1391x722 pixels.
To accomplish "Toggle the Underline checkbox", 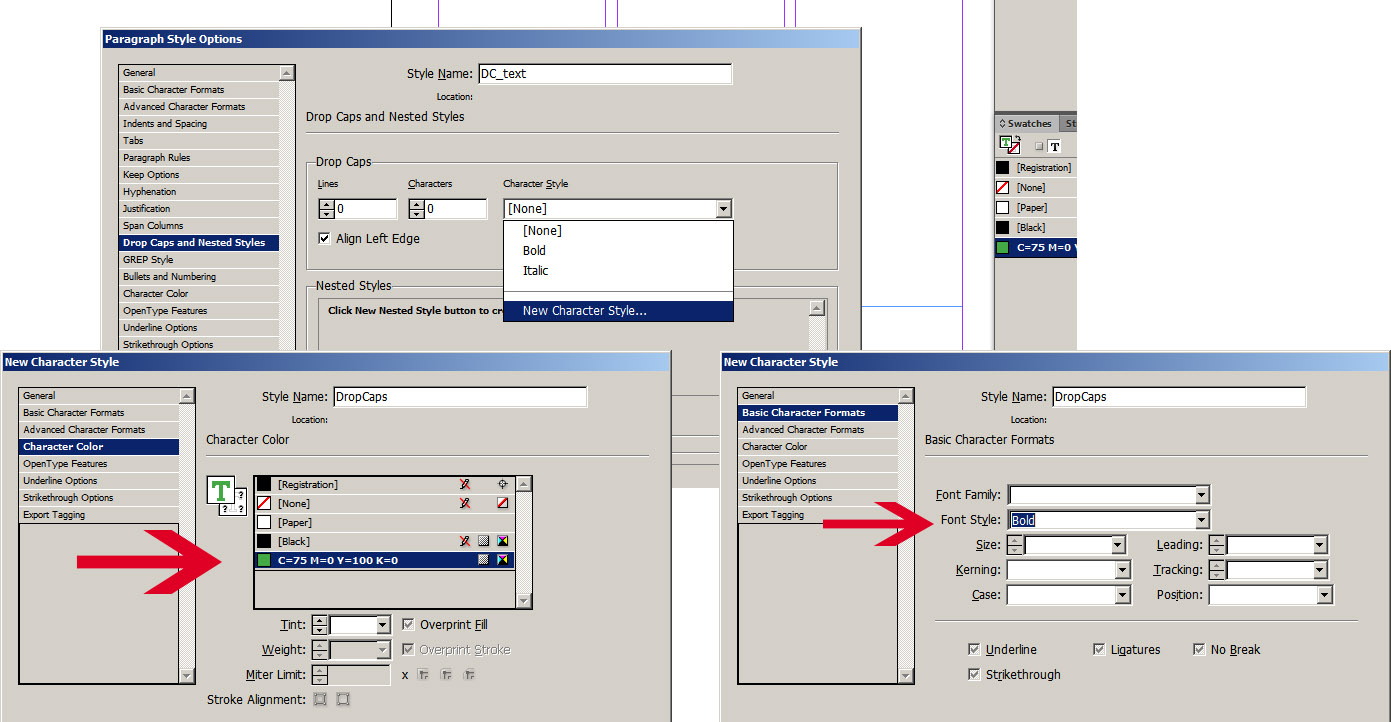I will tap(975, 649).
